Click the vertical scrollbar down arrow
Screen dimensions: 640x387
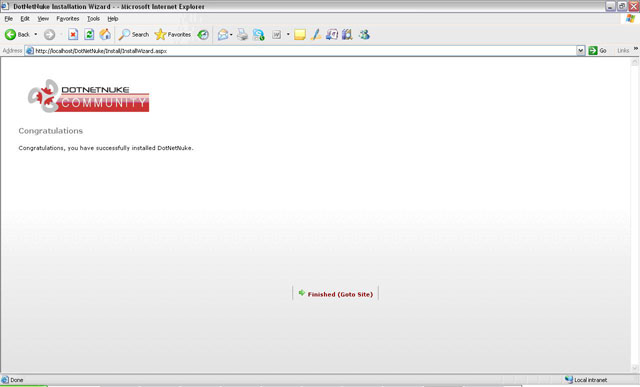click(635, 368)
